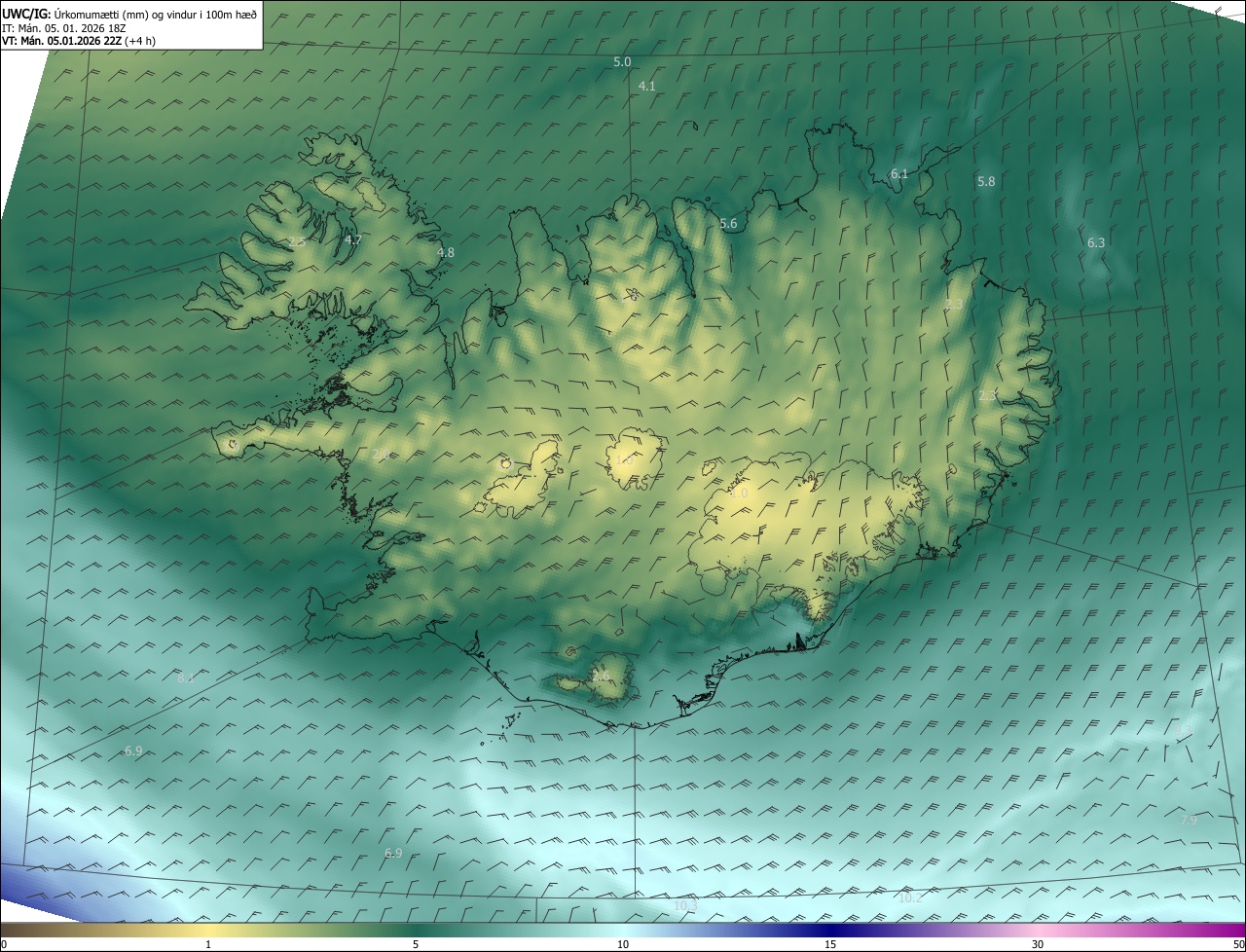Click the 'IT: Mán. 05. 01. 2026 18Z' line
This screenshot has width=1246, height=952.
63,27
